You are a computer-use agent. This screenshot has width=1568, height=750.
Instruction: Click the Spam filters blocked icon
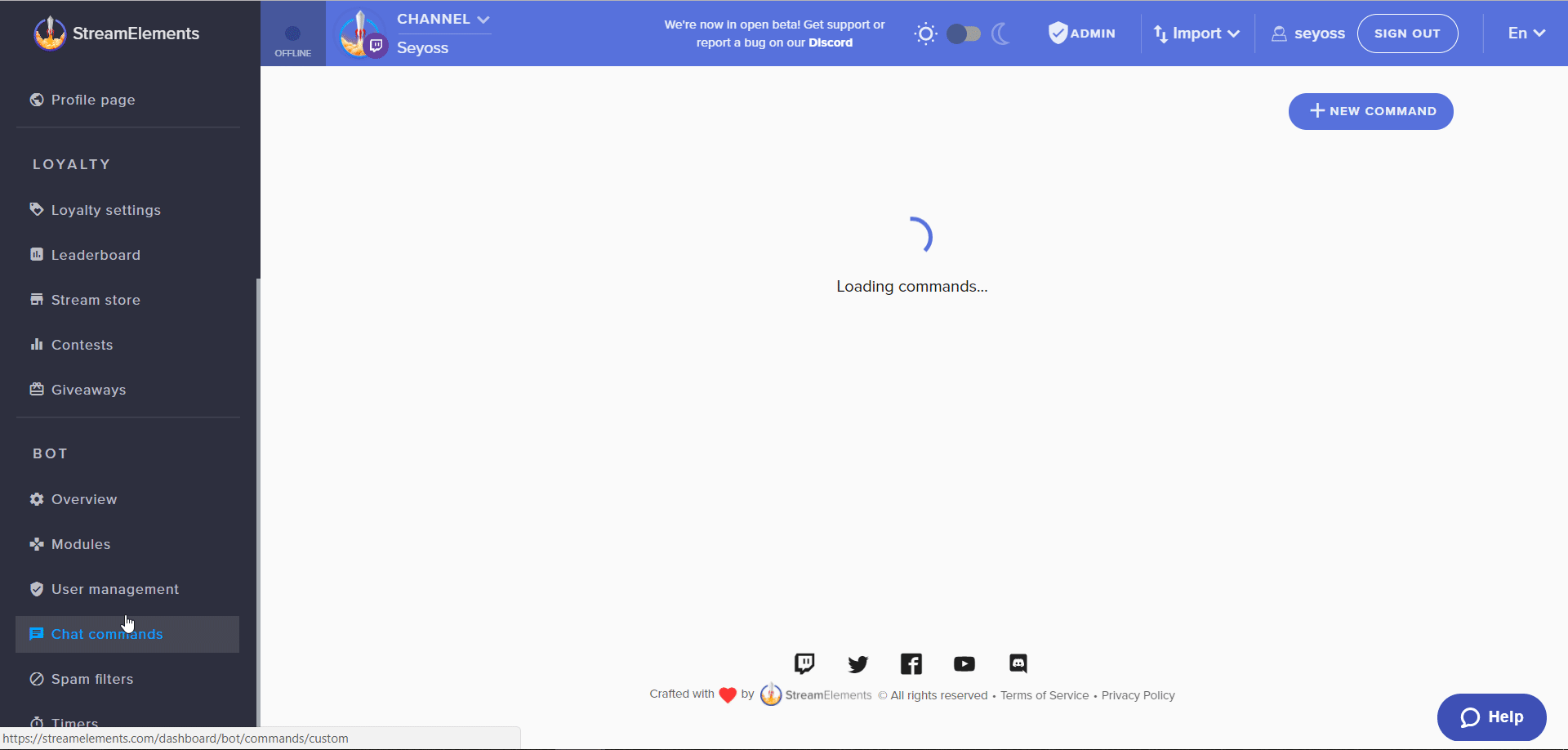(x=37, y=678)
